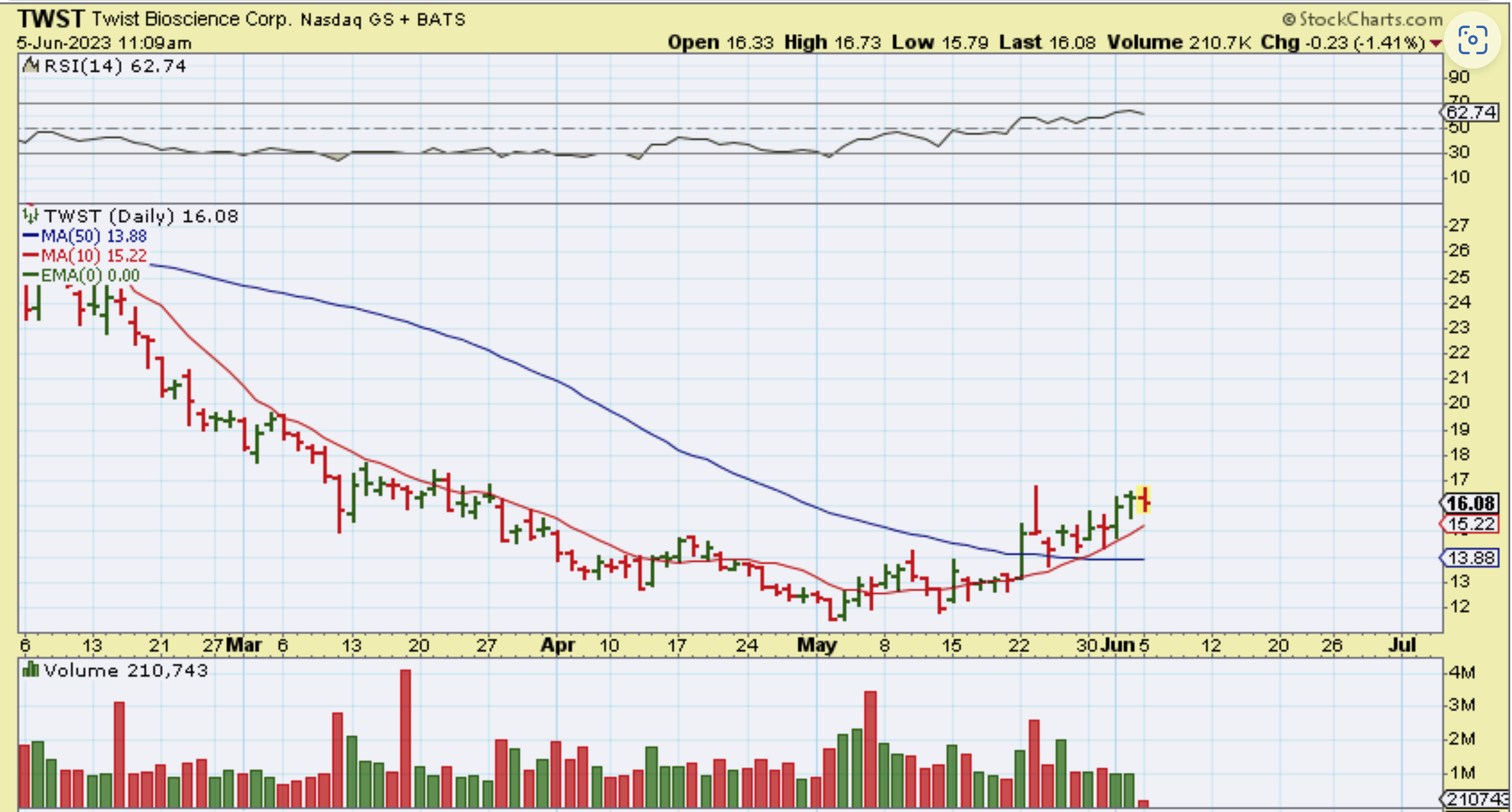This screenshot has width=1512, height=812.
Task: Click the May month label on the date axis
Action: 817,646
